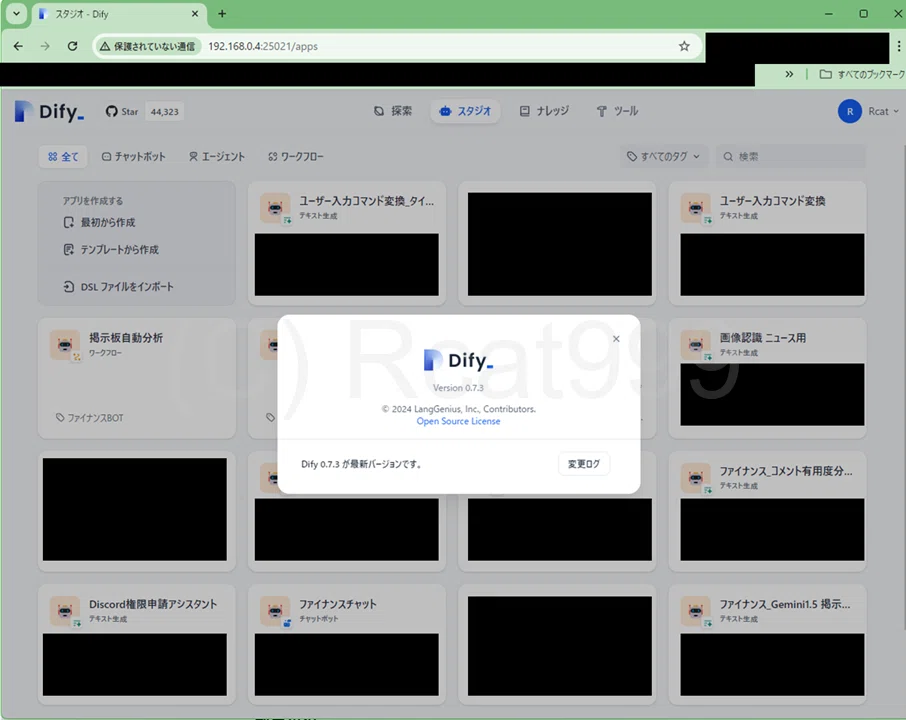
Task: Open the ファイナンスチャット chatbot card
Action: 347,644
